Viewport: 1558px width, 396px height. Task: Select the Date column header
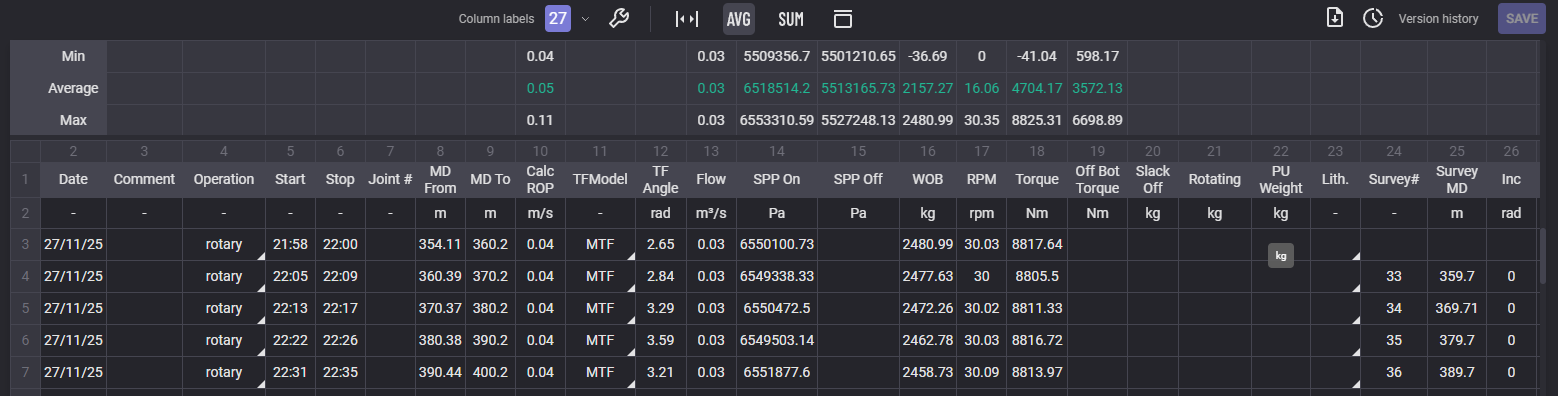click(73, 180)
